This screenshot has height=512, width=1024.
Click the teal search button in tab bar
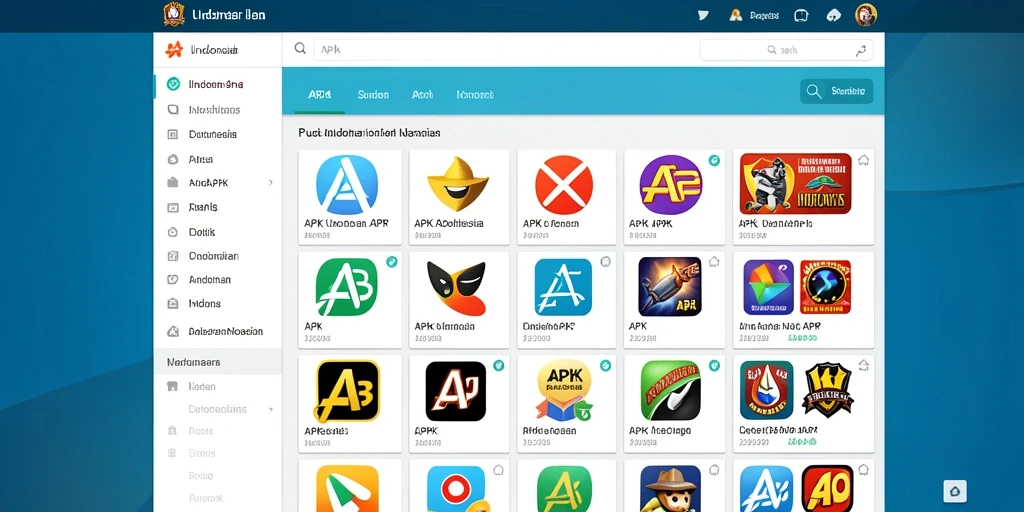[x=837, y=91]
